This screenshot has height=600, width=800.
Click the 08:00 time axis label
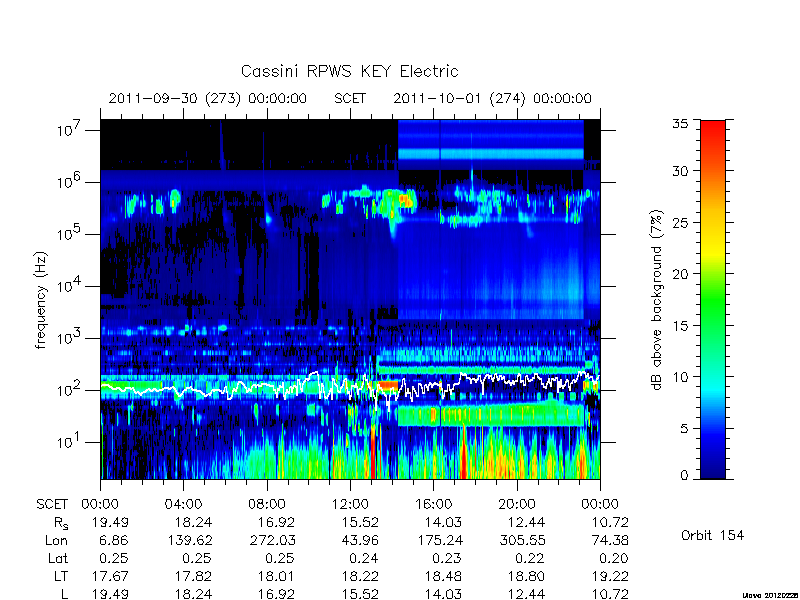pos(267,504)
